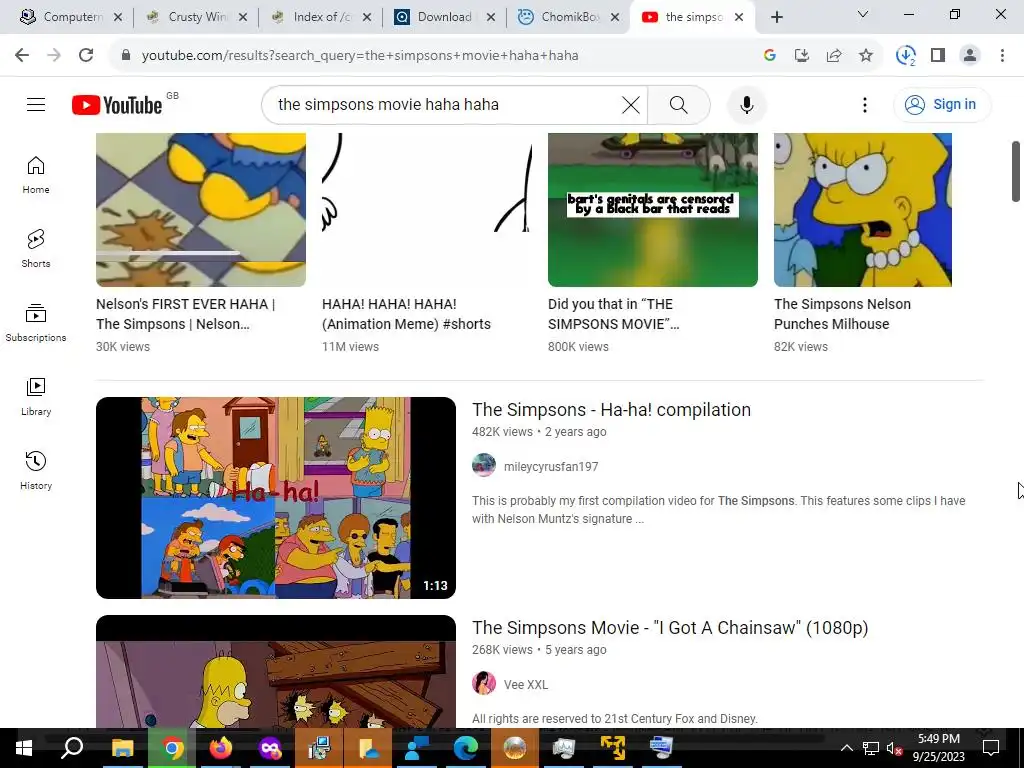Sign in to YouTube
The width and height of the screenshot is (1024, 768).
click(941, 104)
